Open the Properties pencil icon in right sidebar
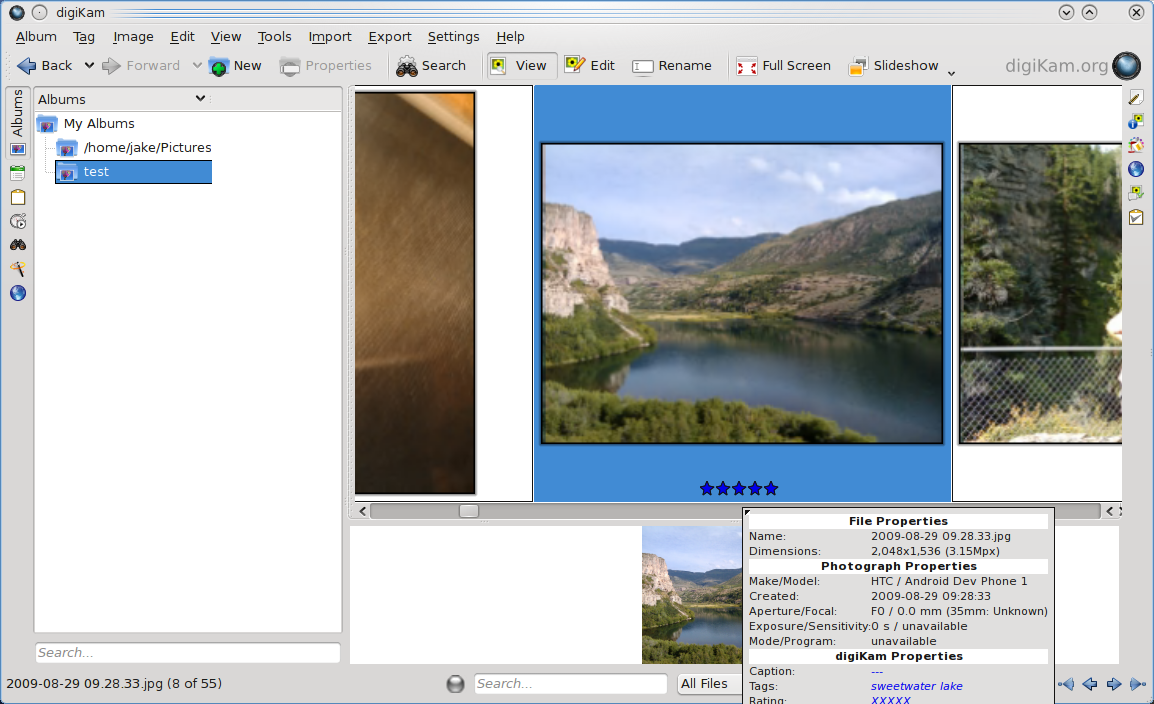 point(1136,97)
